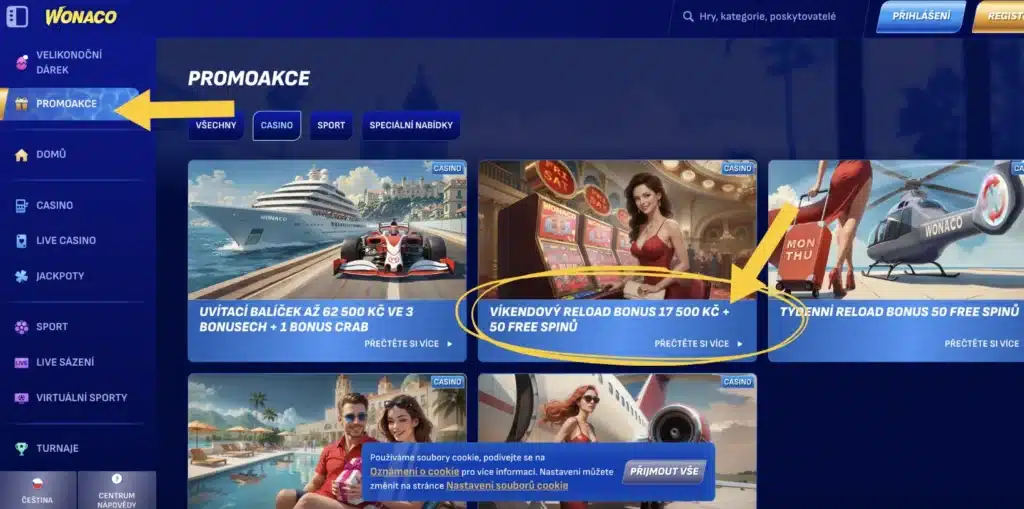
Task: Click the games search field
Action: click(x=767, y=17)
